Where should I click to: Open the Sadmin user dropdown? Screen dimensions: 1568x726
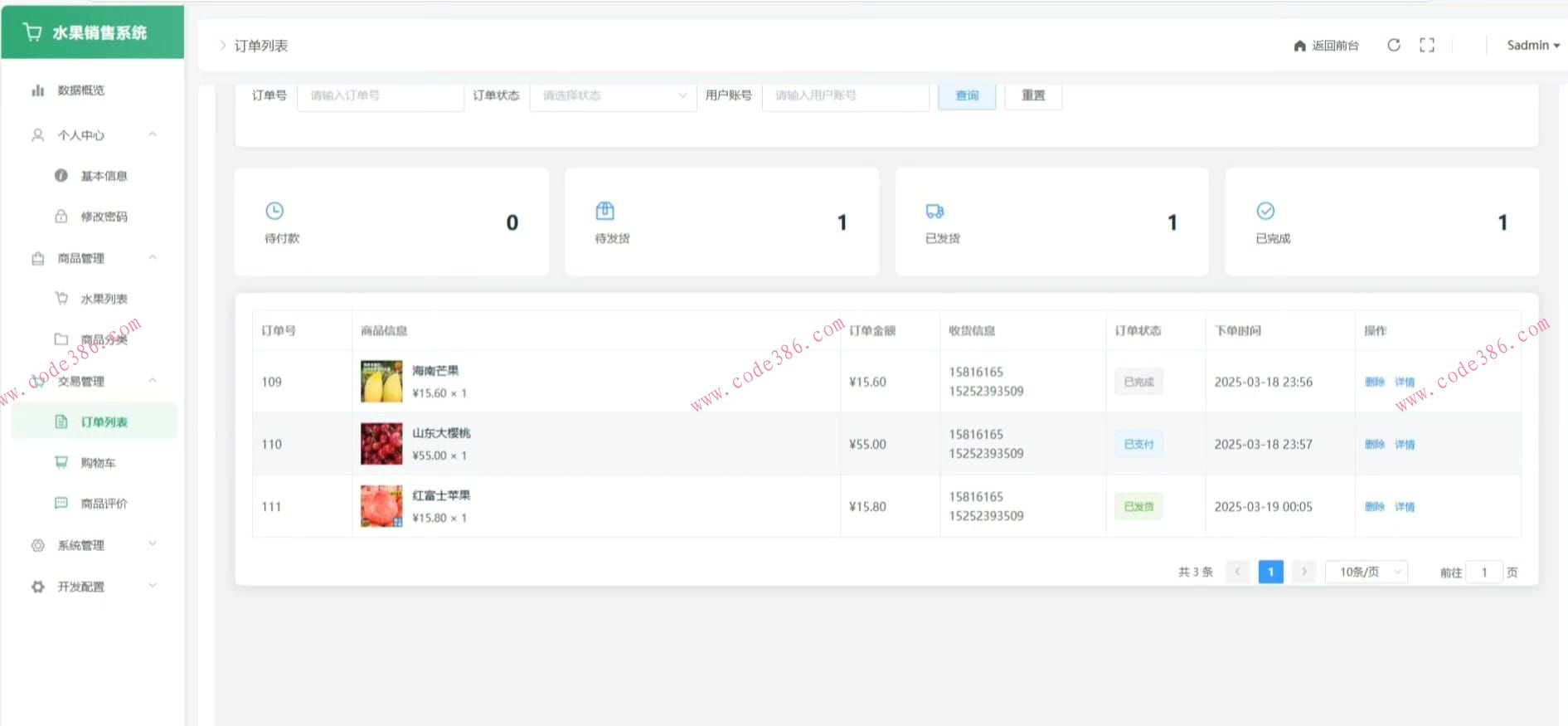(x=1532, y=46)
